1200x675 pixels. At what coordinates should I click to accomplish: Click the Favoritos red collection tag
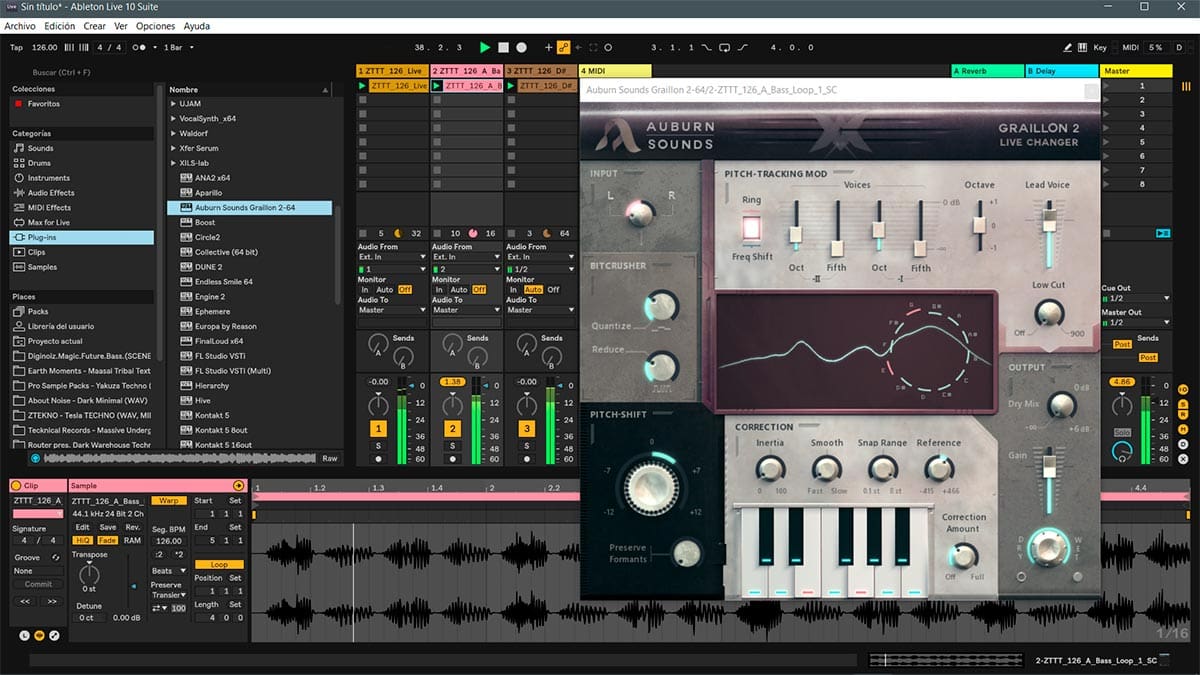[18, 104]
